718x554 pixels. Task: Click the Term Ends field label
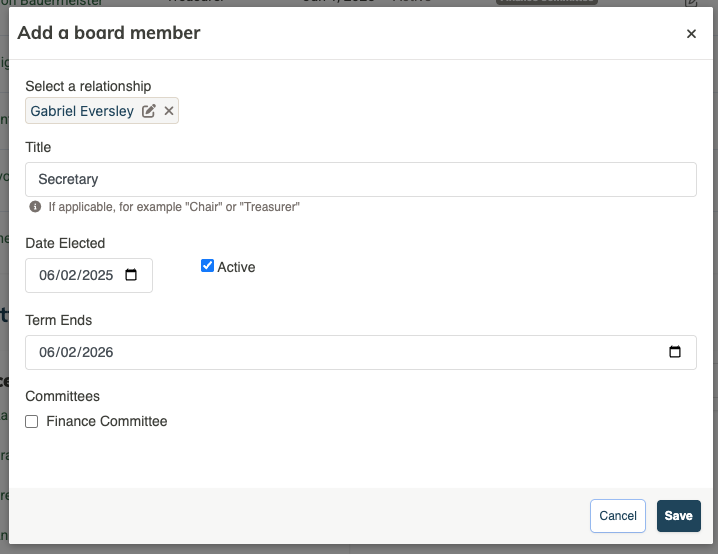(59, 320)
